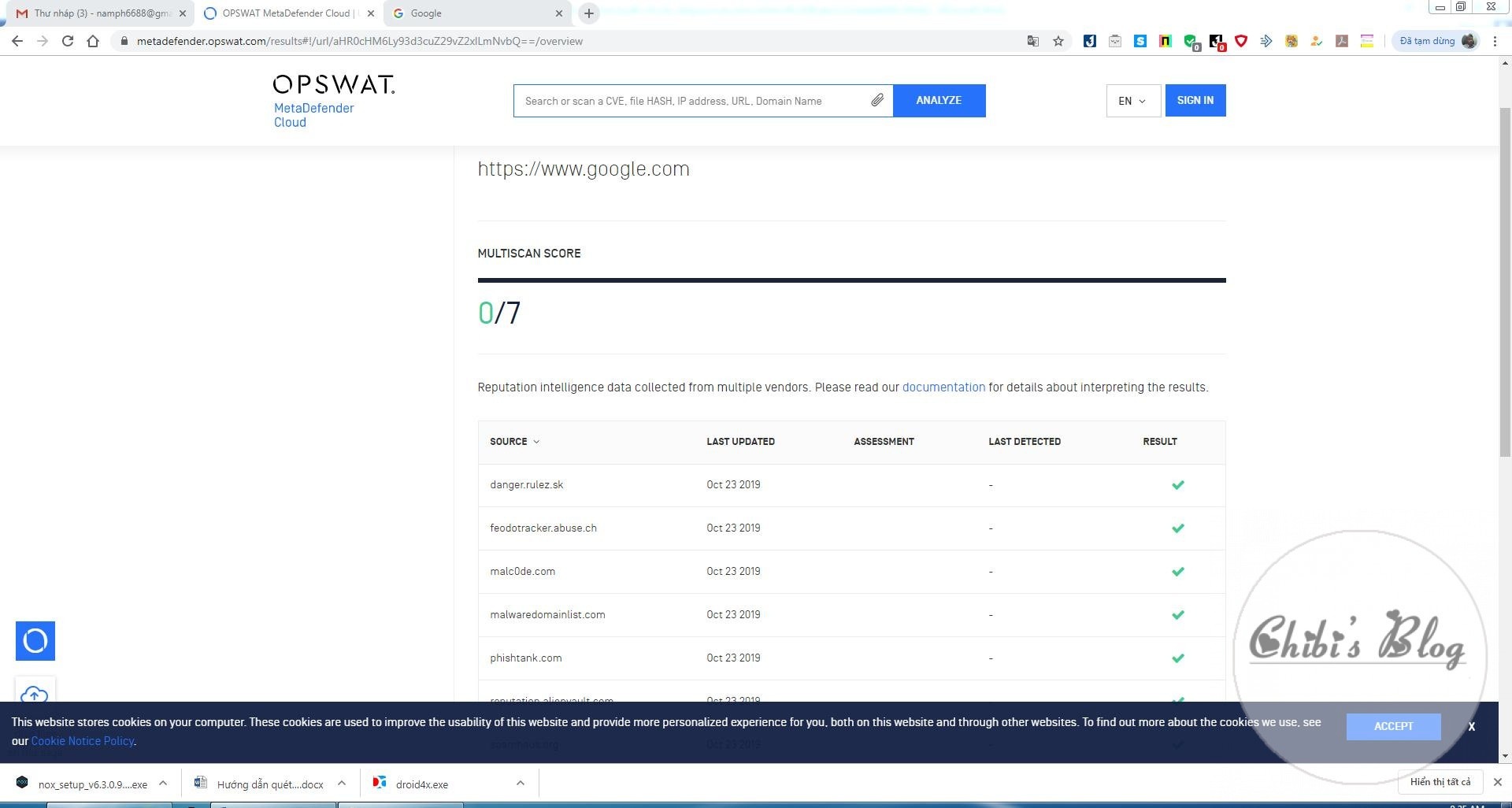Open the PDF extension icon
The image size is (1512, 808).
click(x=1342, y=41)
